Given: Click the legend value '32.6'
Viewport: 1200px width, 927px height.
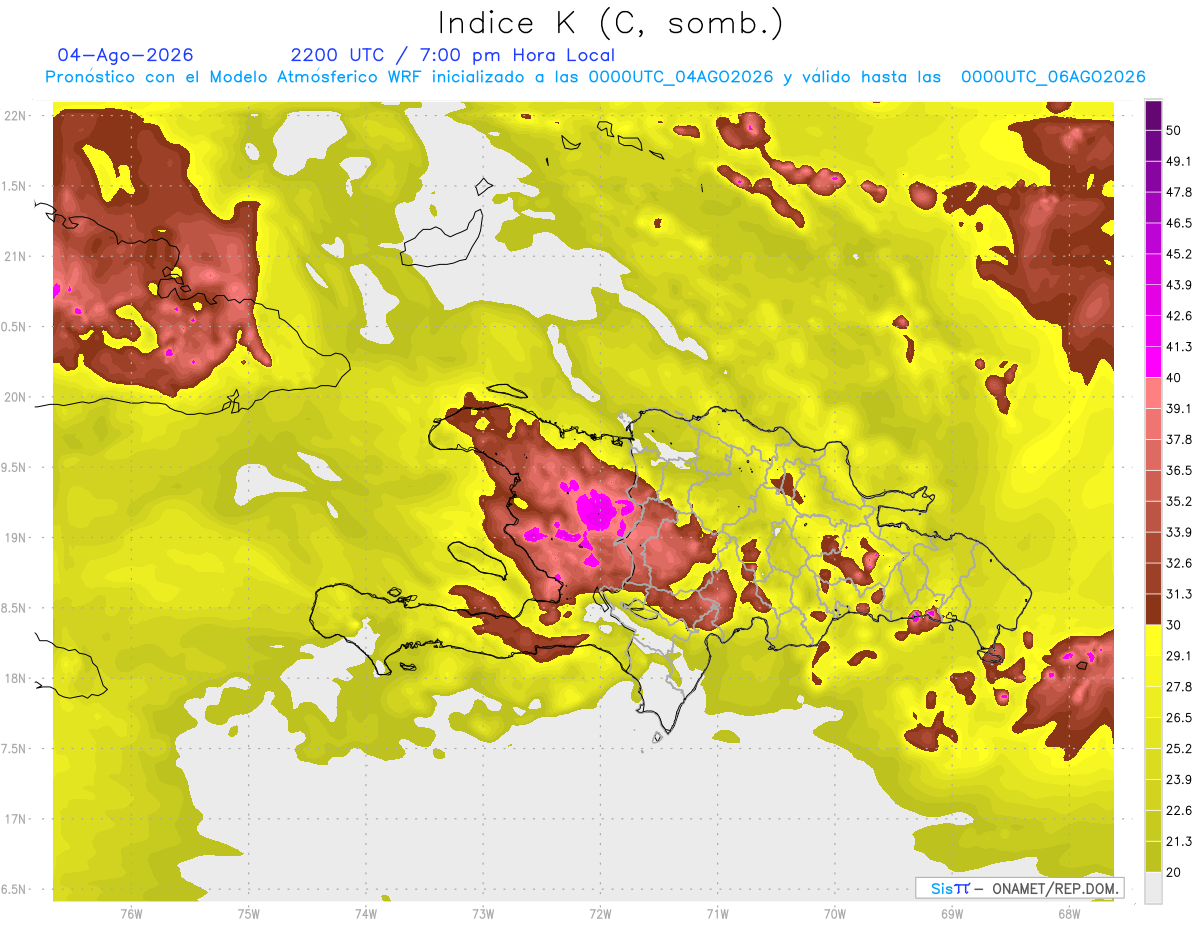Looking at the screenshot, I should pyautogui.click(x=1178, y=563).
